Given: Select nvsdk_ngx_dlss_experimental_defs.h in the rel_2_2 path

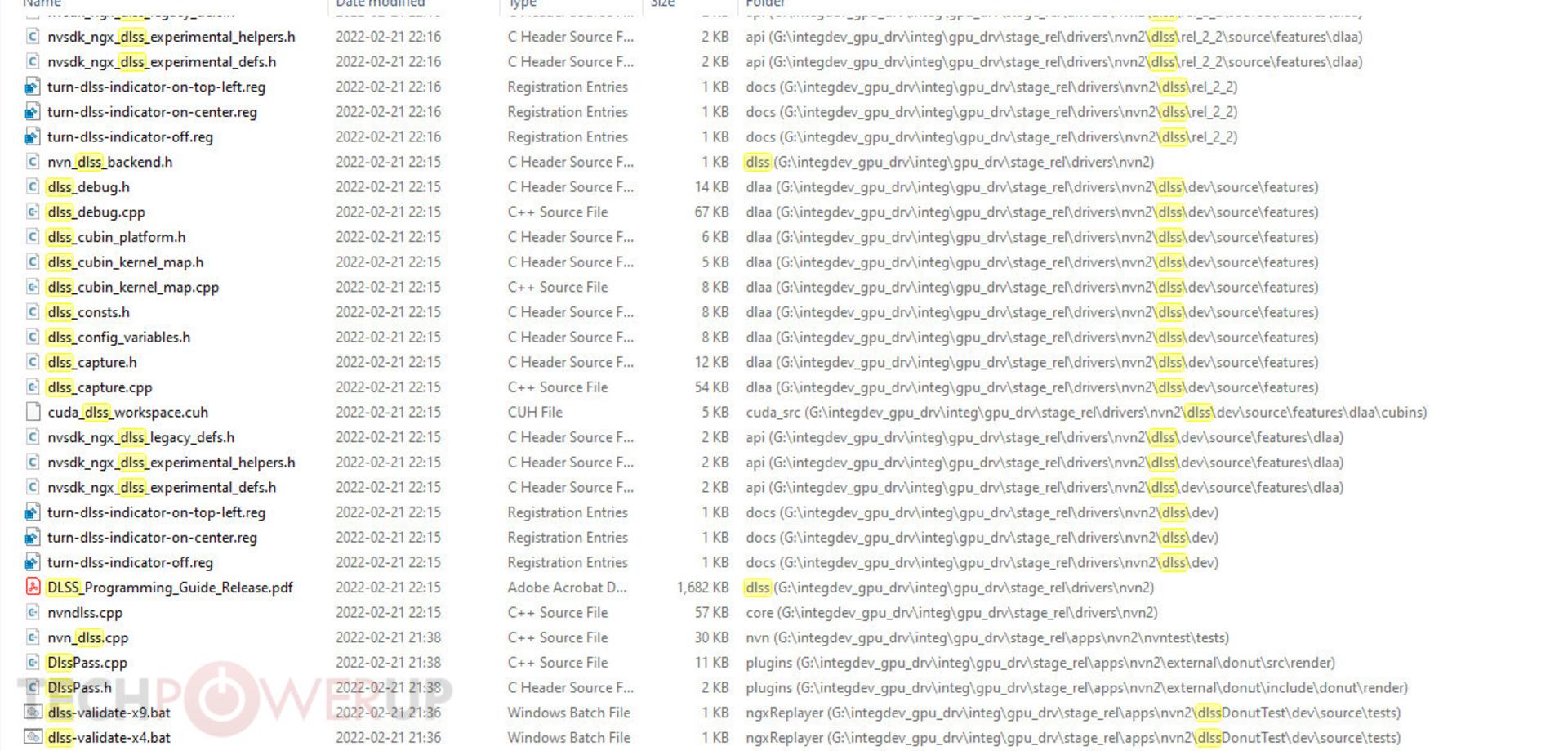Looking at the screenshot, I should pyautogui.click(x=162, y=62).
